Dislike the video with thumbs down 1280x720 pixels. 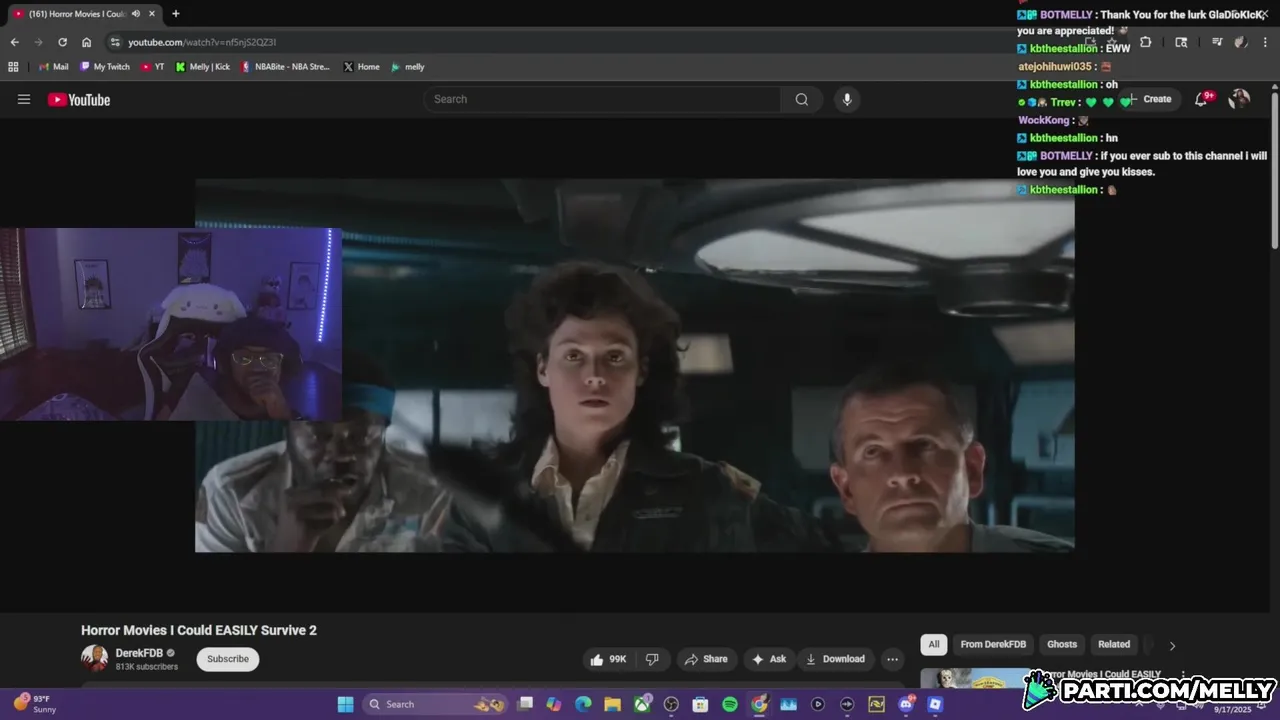pyautogui.click(x=652, y=659)
